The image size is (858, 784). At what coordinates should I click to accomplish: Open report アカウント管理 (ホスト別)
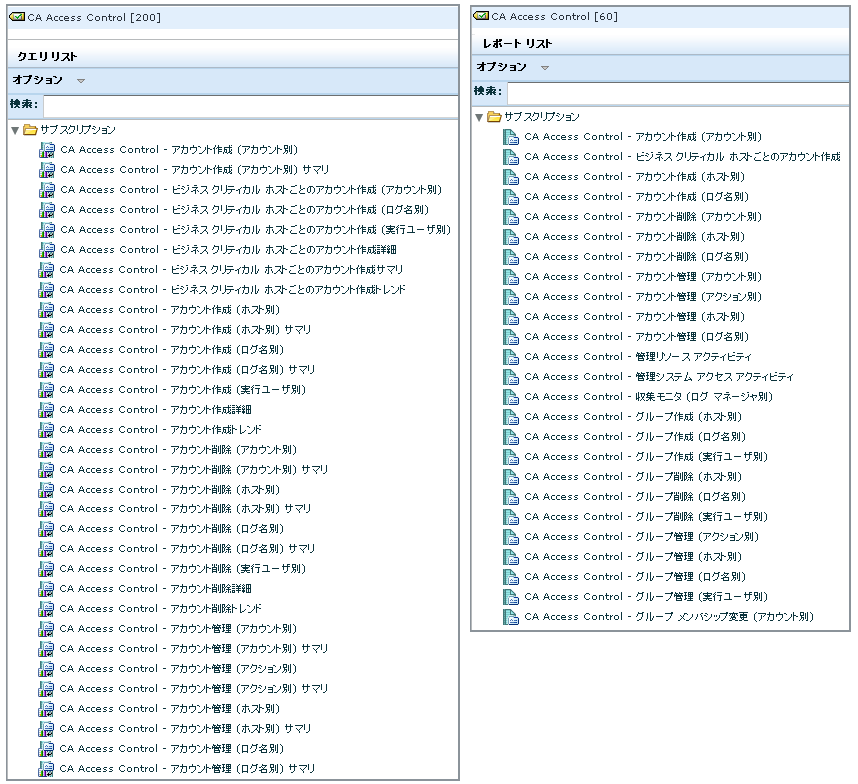pos(635,317)
